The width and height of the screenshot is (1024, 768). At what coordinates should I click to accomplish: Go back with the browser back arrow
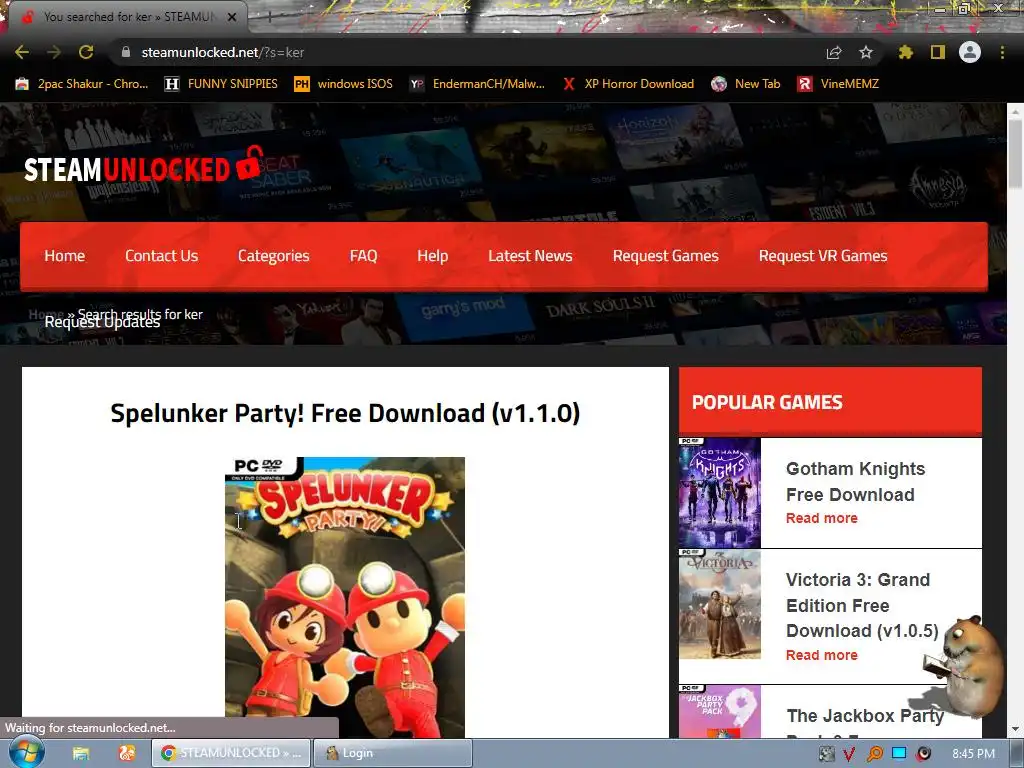coord(22,52)
